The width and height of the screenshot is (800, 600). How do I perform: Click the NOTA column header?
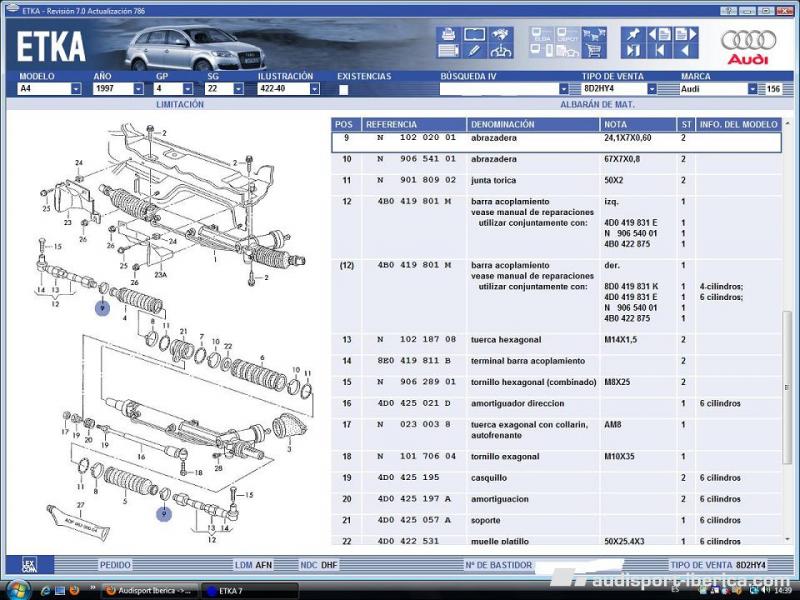point(638,124)
